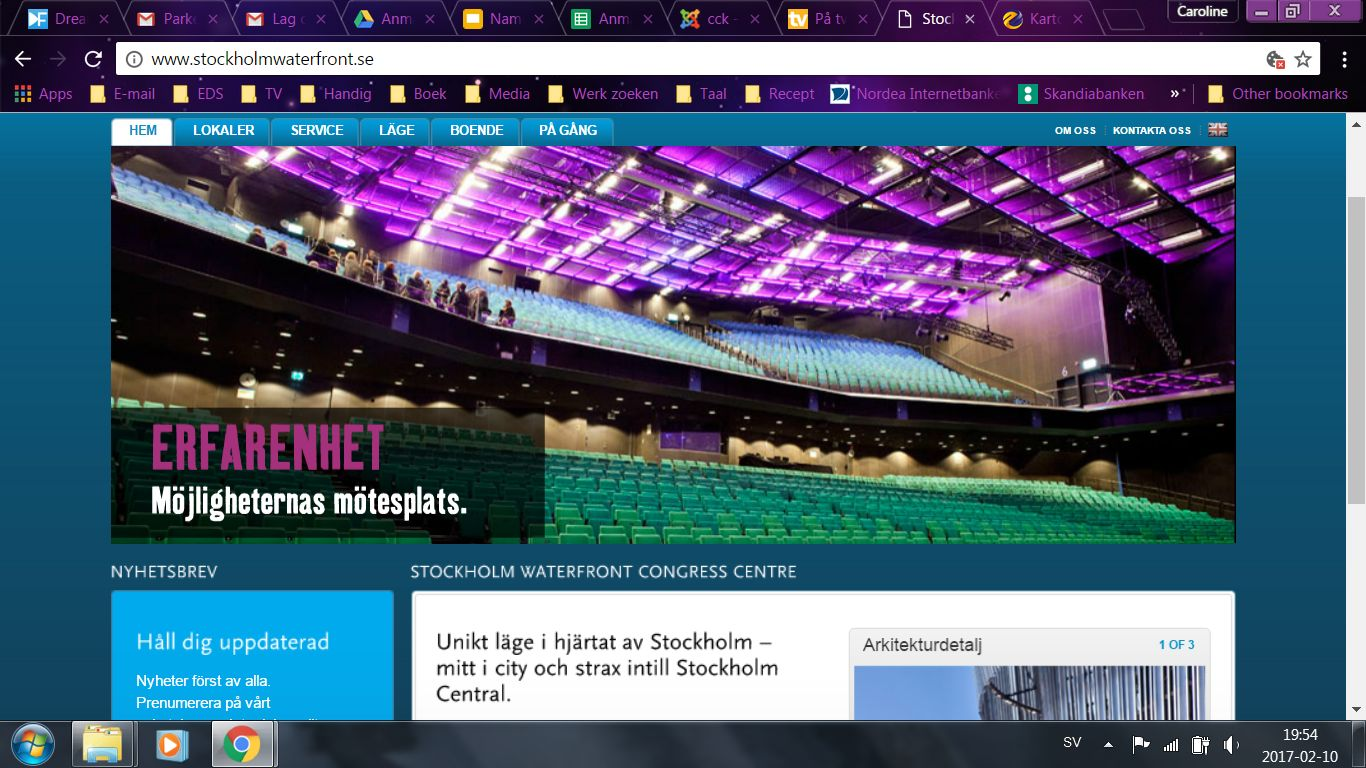Image resolution: width=1366 pixels, height=768 pixels.
Task: Click the forward navigation arrow
Action: 57,59
